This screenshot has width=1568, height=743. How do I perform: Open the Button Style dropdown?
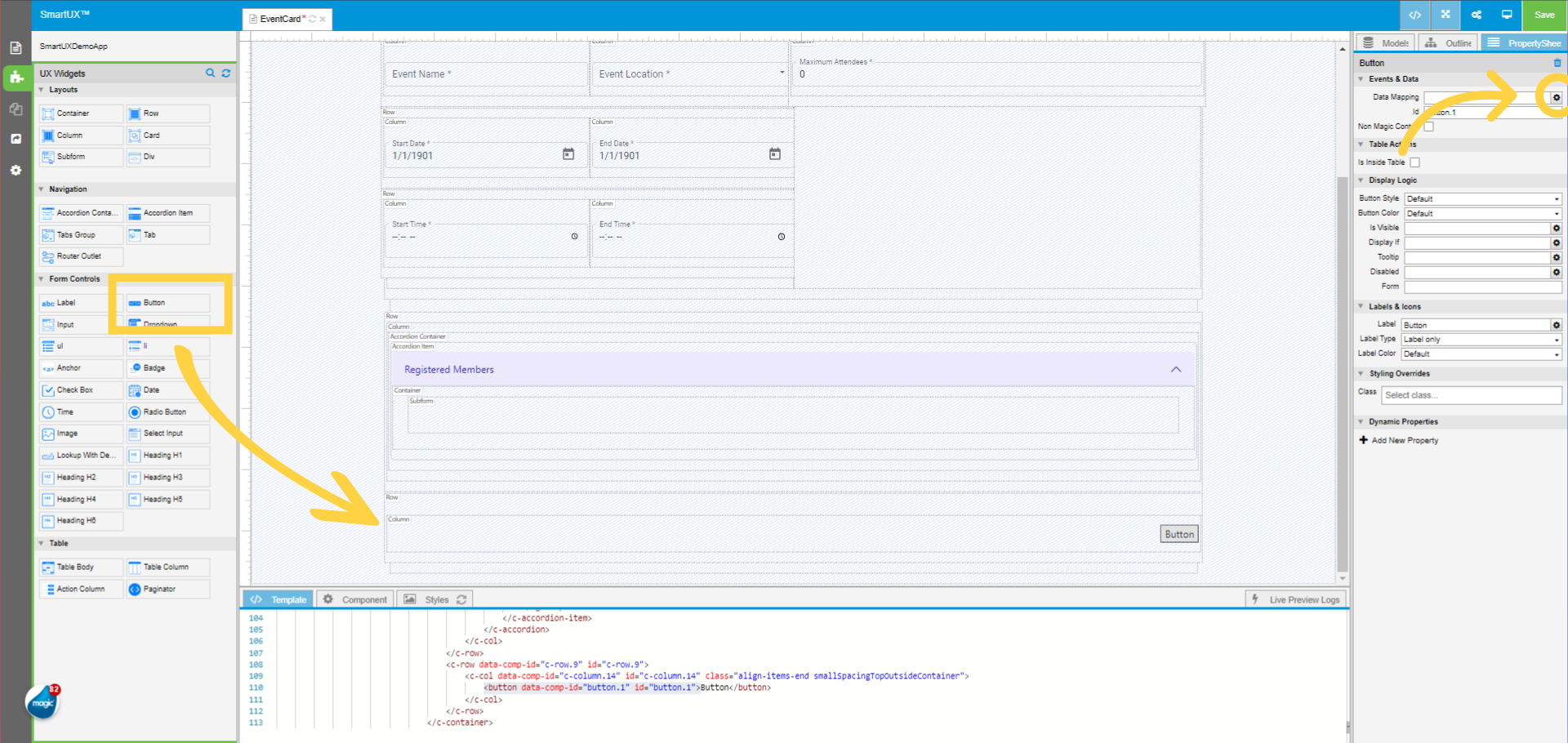click(x=1482, y=199)
